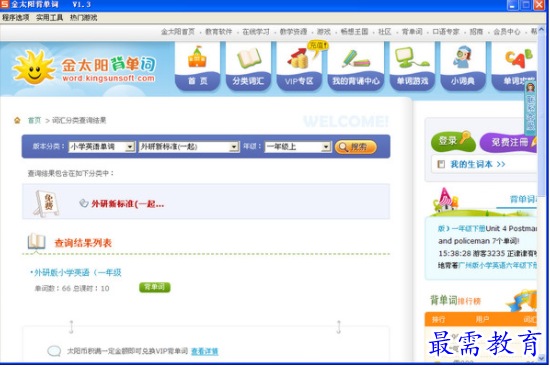
Task: Click 教育软件 in top navigation
Action: [219, 32]
